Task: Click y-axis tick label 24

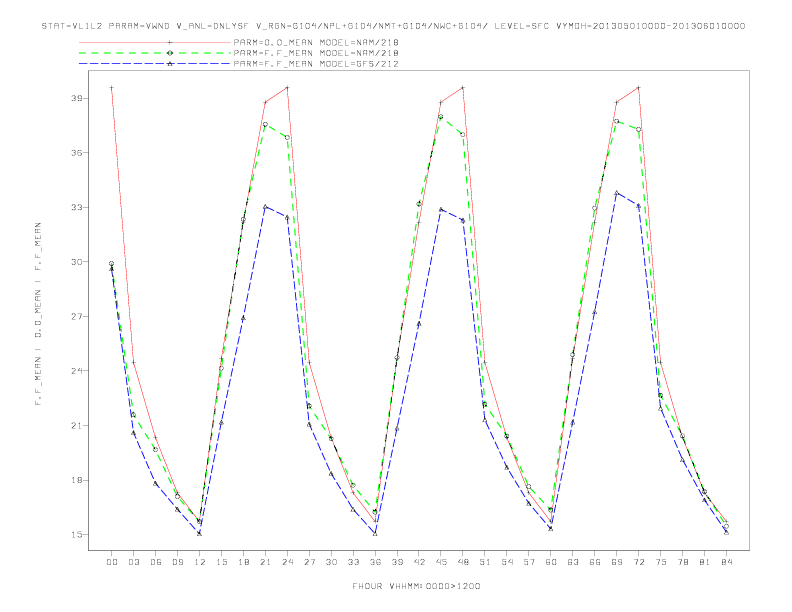Action: [x=77, y=371]
